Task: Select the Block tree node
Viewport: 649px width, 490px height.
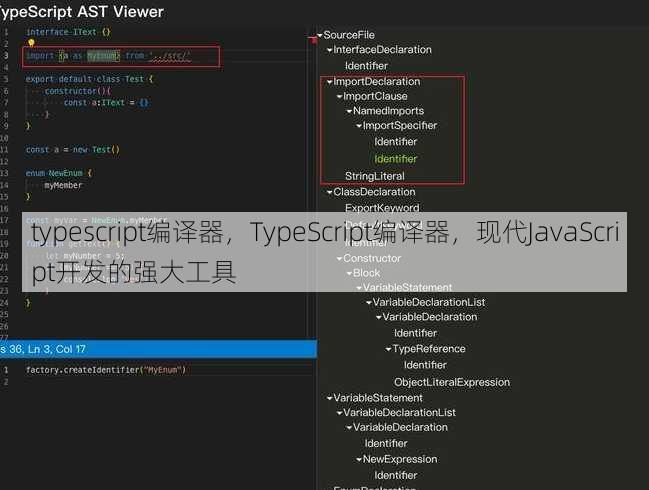Action: [x=367, y=273]
